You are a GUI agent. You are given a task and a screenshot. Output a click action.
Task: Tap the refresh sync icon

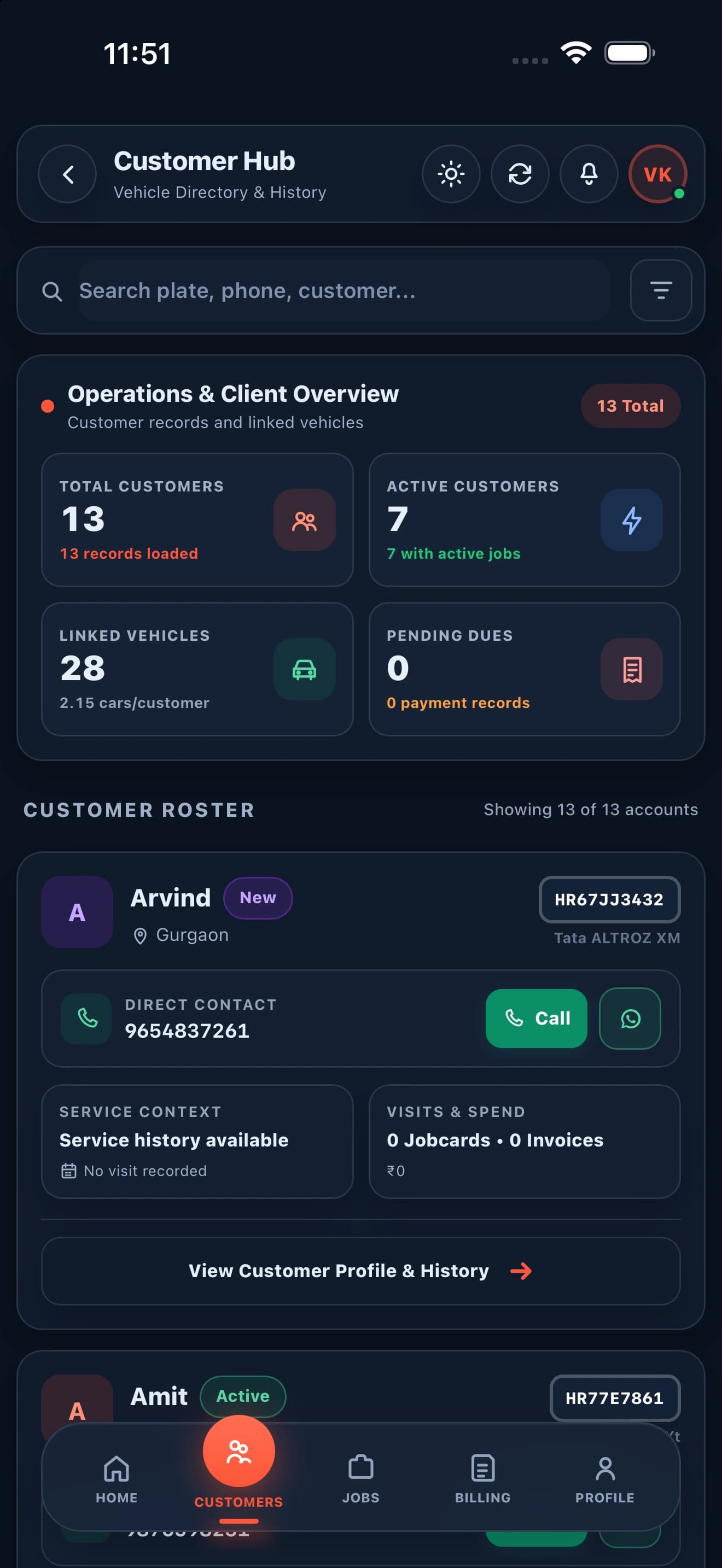tap(520, 174)
